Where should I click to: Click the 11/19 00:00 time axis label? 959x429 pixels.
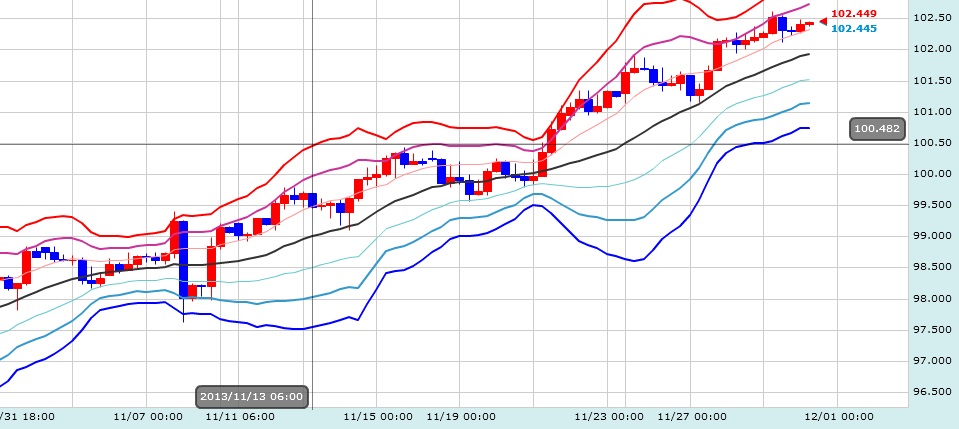pyautogui.click(x=461, y=417)
